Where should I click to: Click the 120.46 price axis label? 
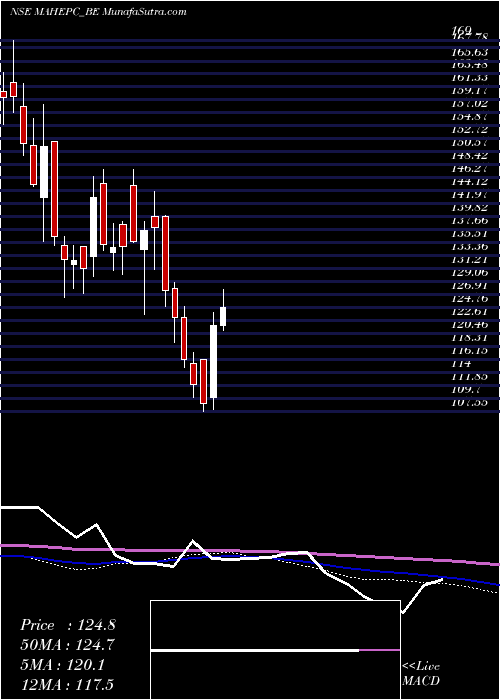(x=469, y=324)
